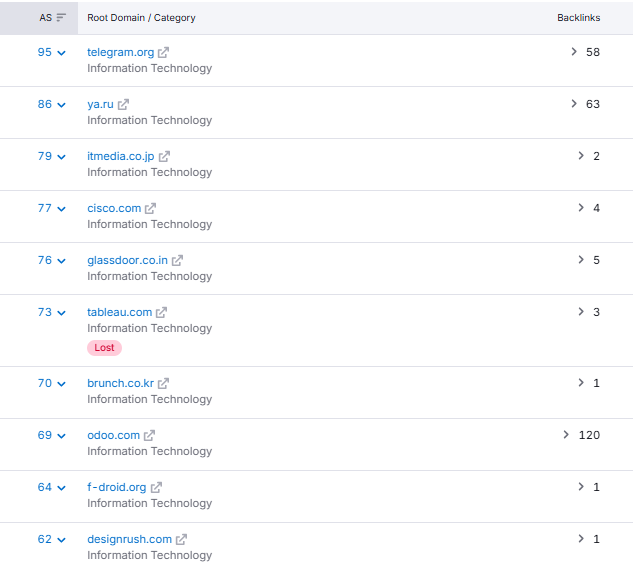Click Information Technology under cisco.com
Screen dimensions: 633x563
click(x=150, y=224)
